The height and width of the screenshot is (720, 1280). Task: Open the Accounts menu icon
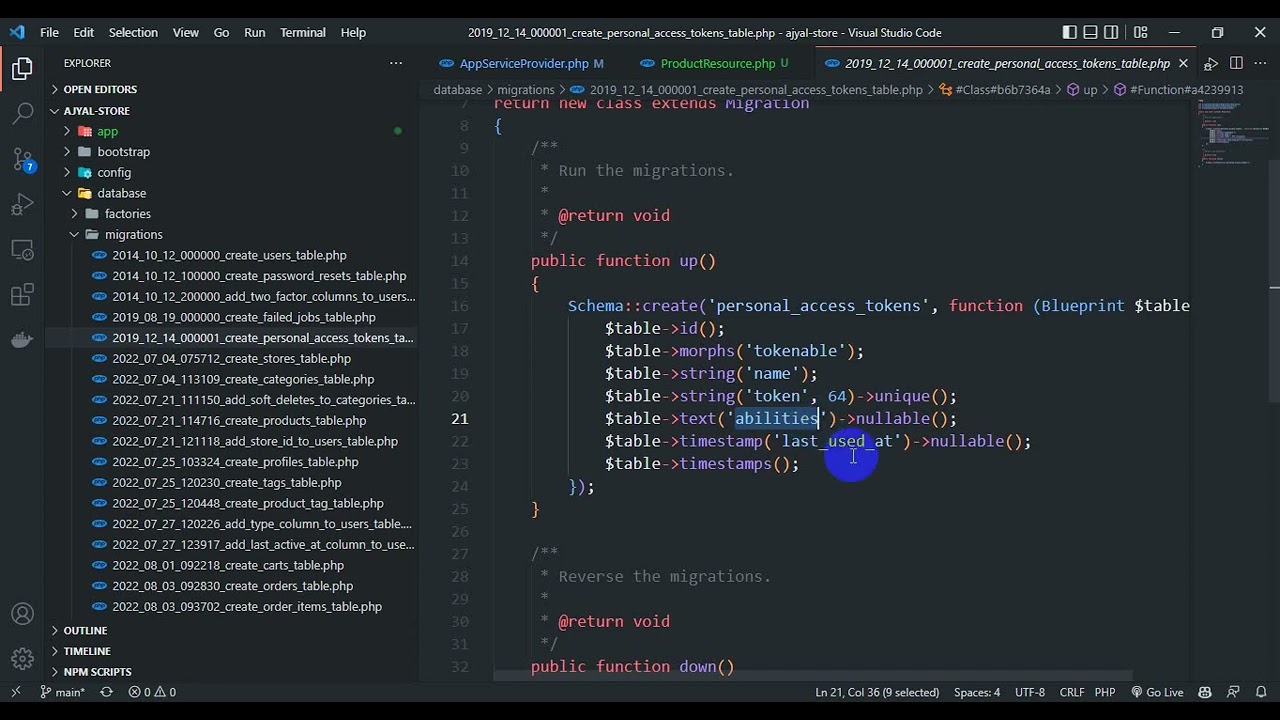point(22,614)
